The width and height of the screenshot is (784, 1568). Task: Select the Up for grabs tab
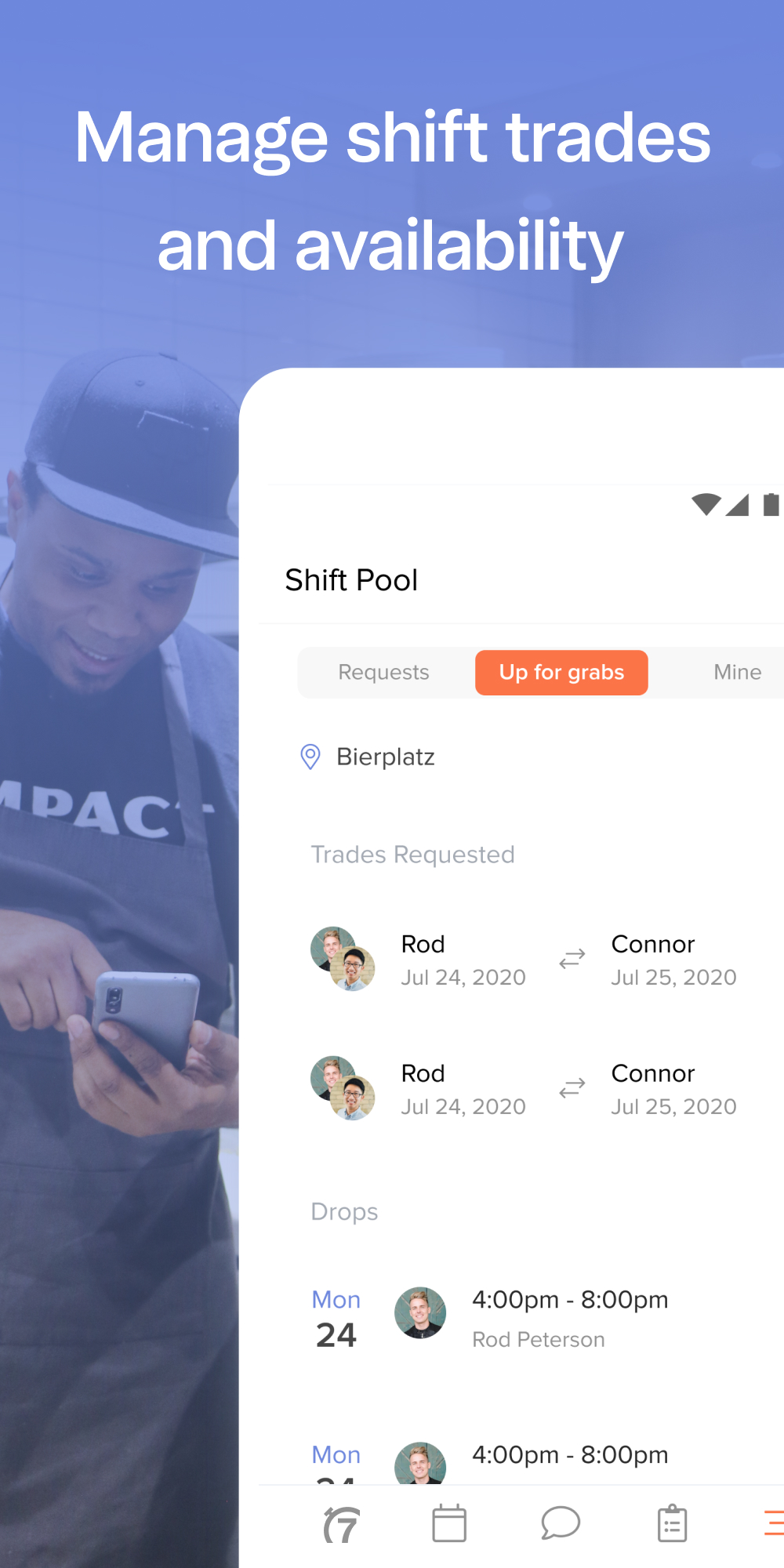561,673
